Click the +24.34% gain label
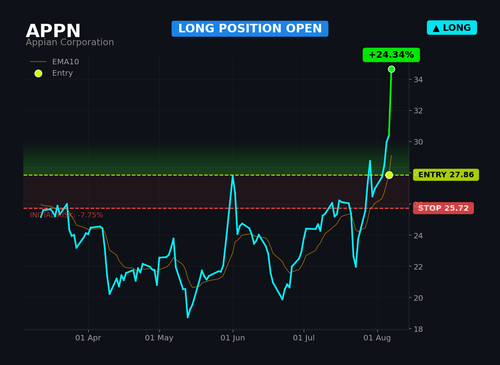500x365 pixels. (391, 55)
